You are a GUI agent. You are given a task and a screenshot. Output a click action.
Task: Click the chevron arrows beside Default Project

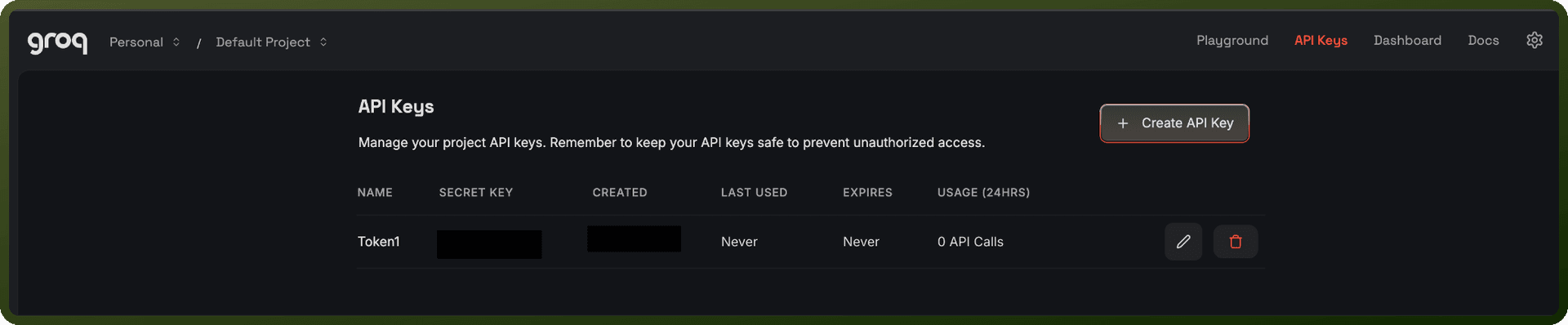pyautogui.click(x=323, y=42)
